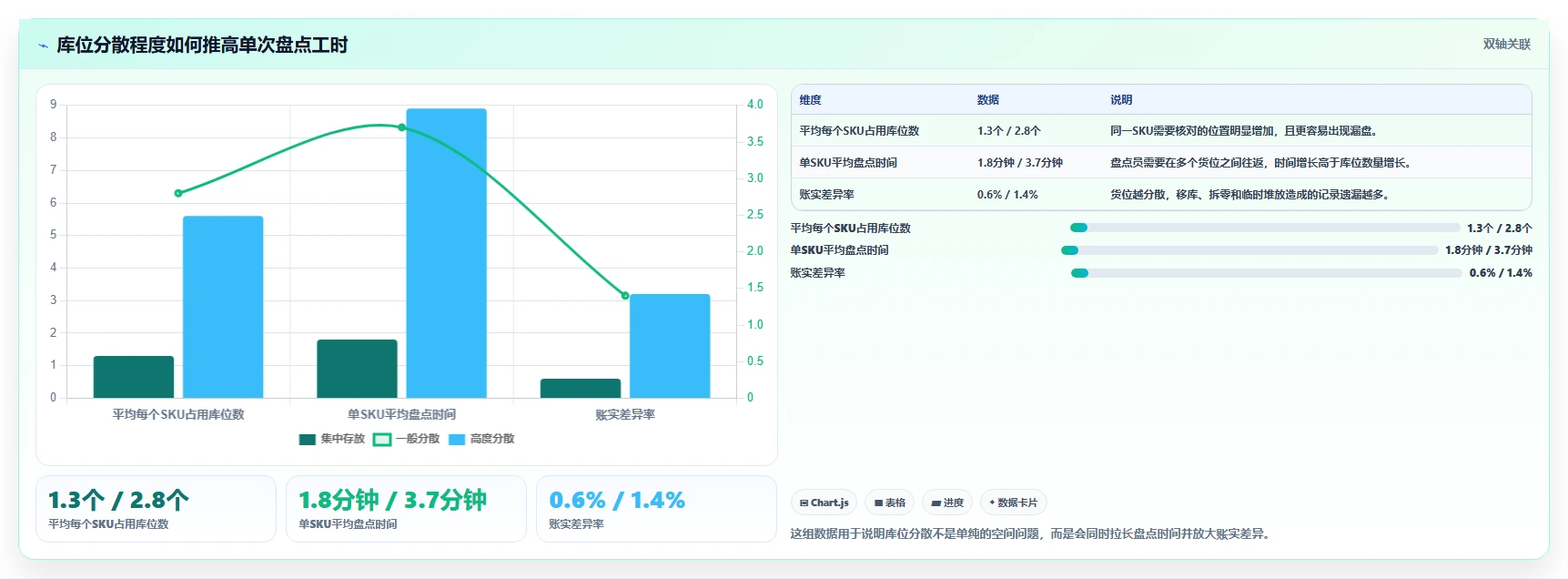This screenshot has width=1568, height=579.
Task: Click table cell 1.3个 / 2.8个
Action: tap(1009, 131)
